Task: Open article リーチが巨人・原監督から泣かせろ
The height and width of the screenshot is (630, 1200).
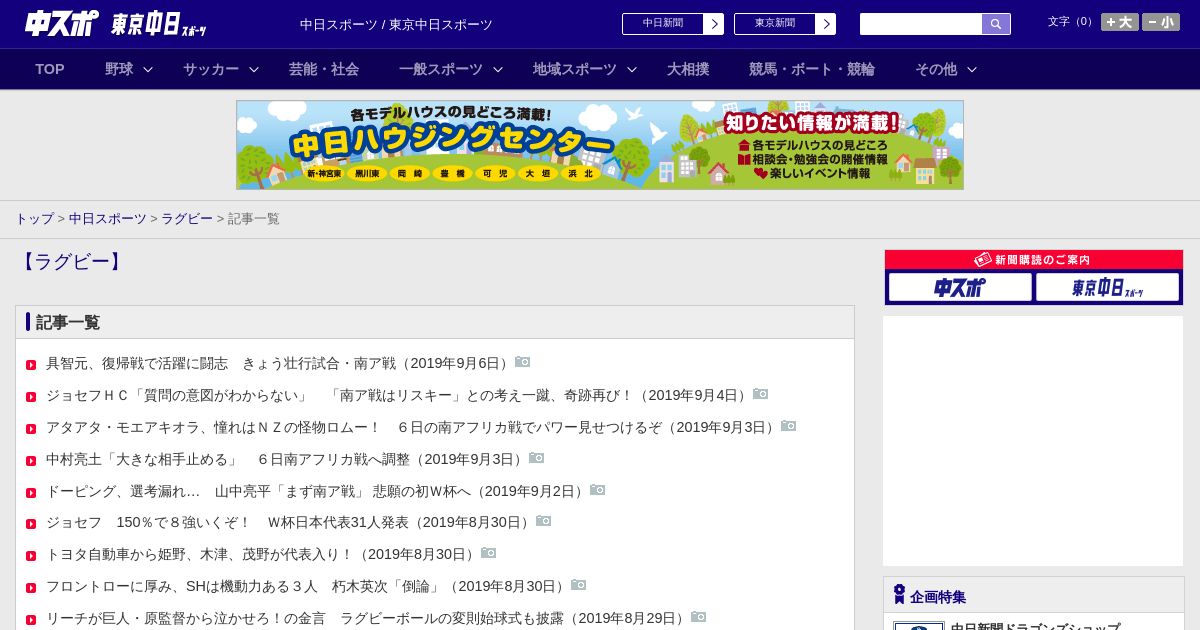Action: tap(368, 618)
